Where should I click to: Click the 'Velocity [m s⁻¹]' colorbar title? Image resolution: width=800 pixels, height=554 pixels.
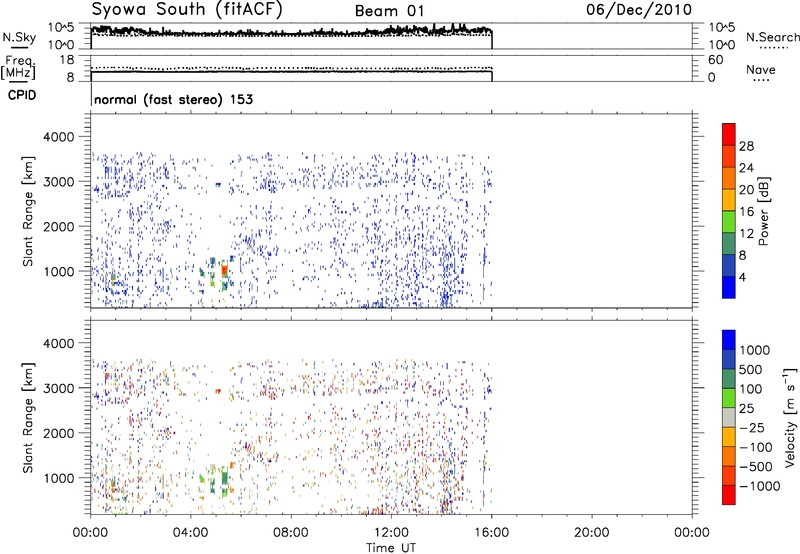[790, 417]
